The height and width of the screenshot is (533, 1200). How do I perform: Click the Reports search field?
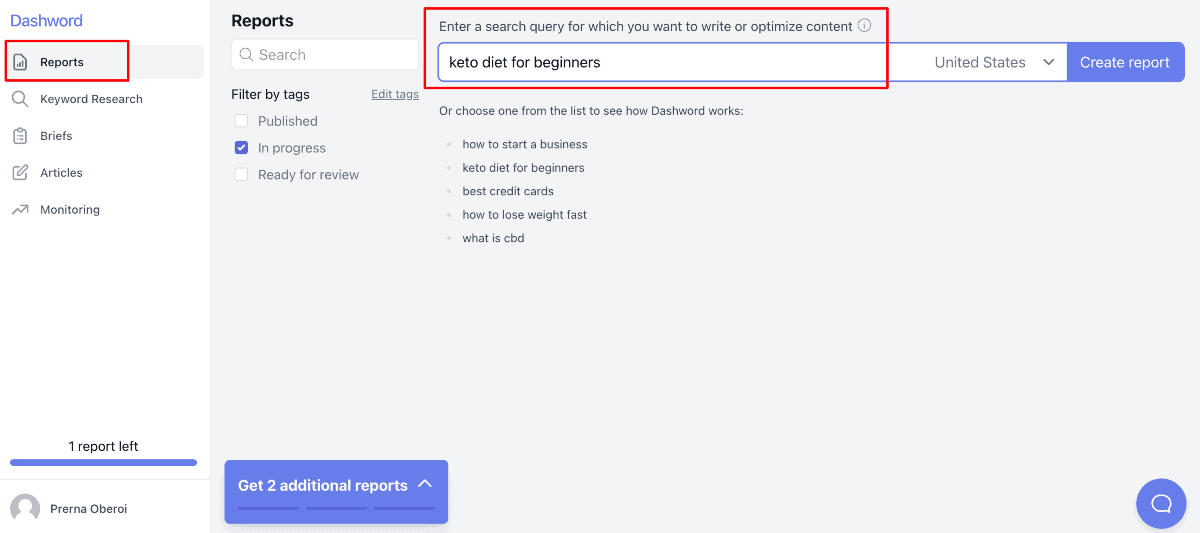[x=325, y=55]
